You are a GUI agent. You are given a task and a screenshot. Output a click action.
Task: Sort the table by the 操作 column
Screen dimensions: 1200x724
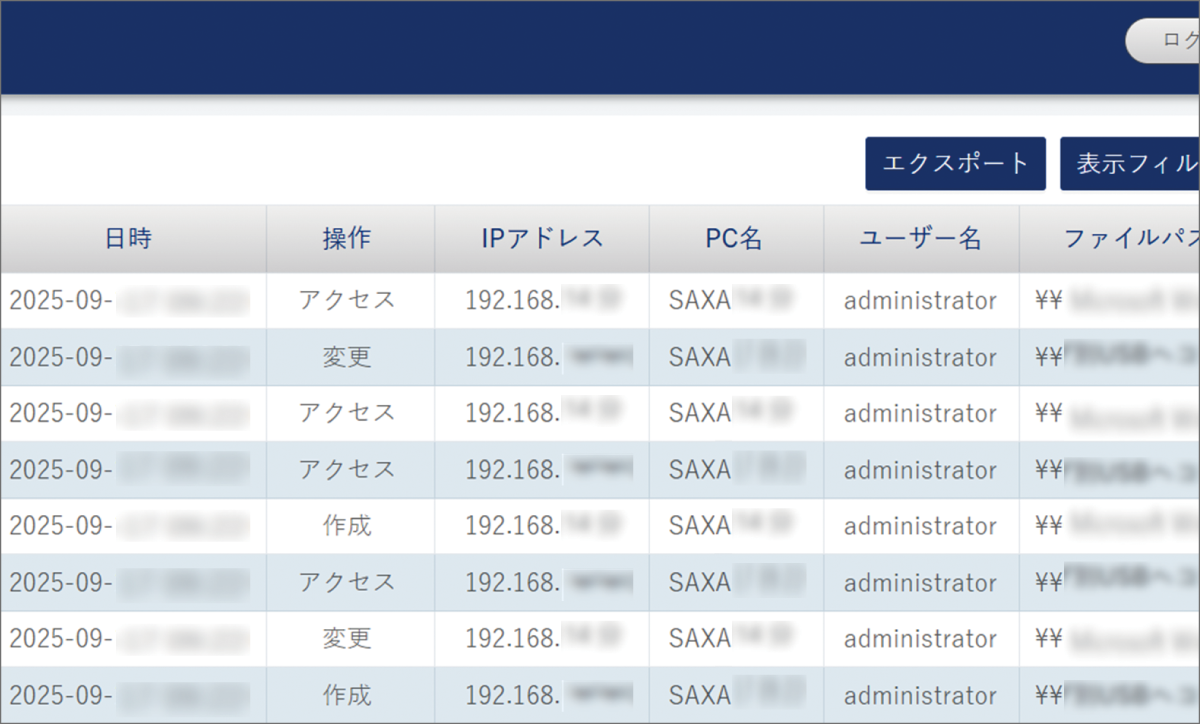pos(350,238)
